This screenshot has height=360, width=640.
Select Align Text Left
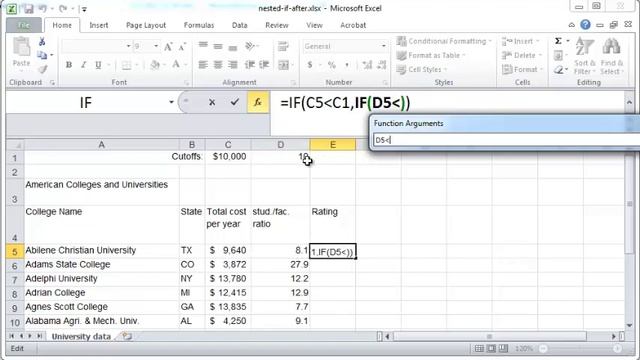coord(203,64)
